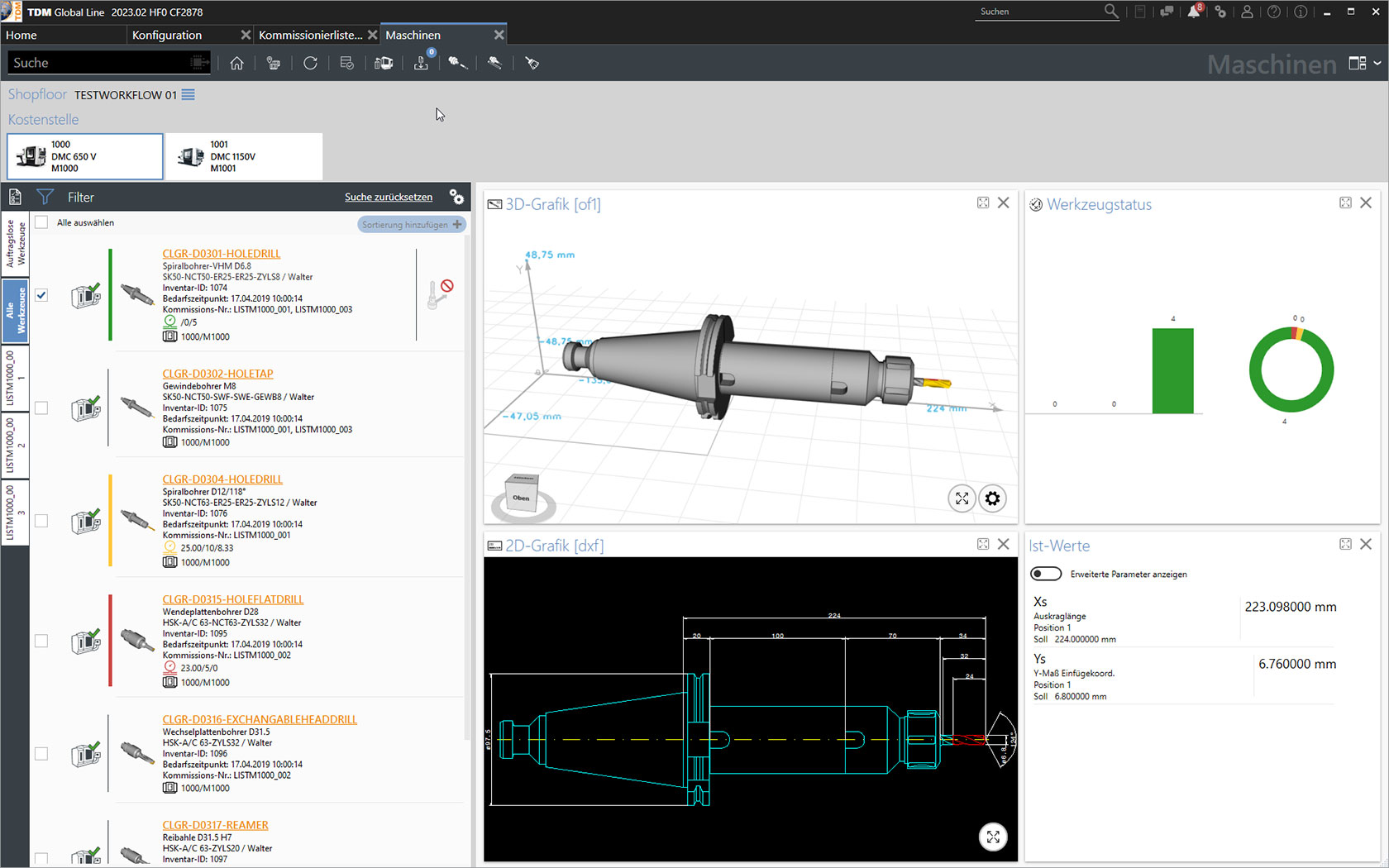Click the machine loading toolbar icon
The width and height of the screenshot is (1389, 868).
pyautogui.click(x=384, y=63)
